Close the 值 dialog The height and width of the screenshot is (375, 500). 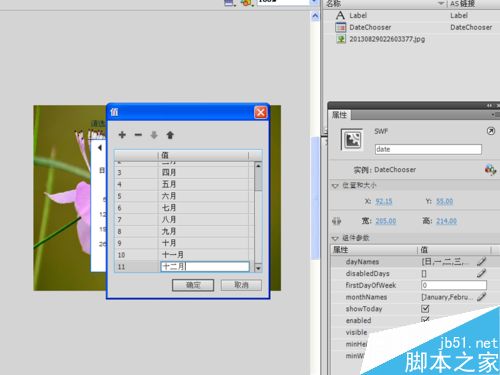260,112
